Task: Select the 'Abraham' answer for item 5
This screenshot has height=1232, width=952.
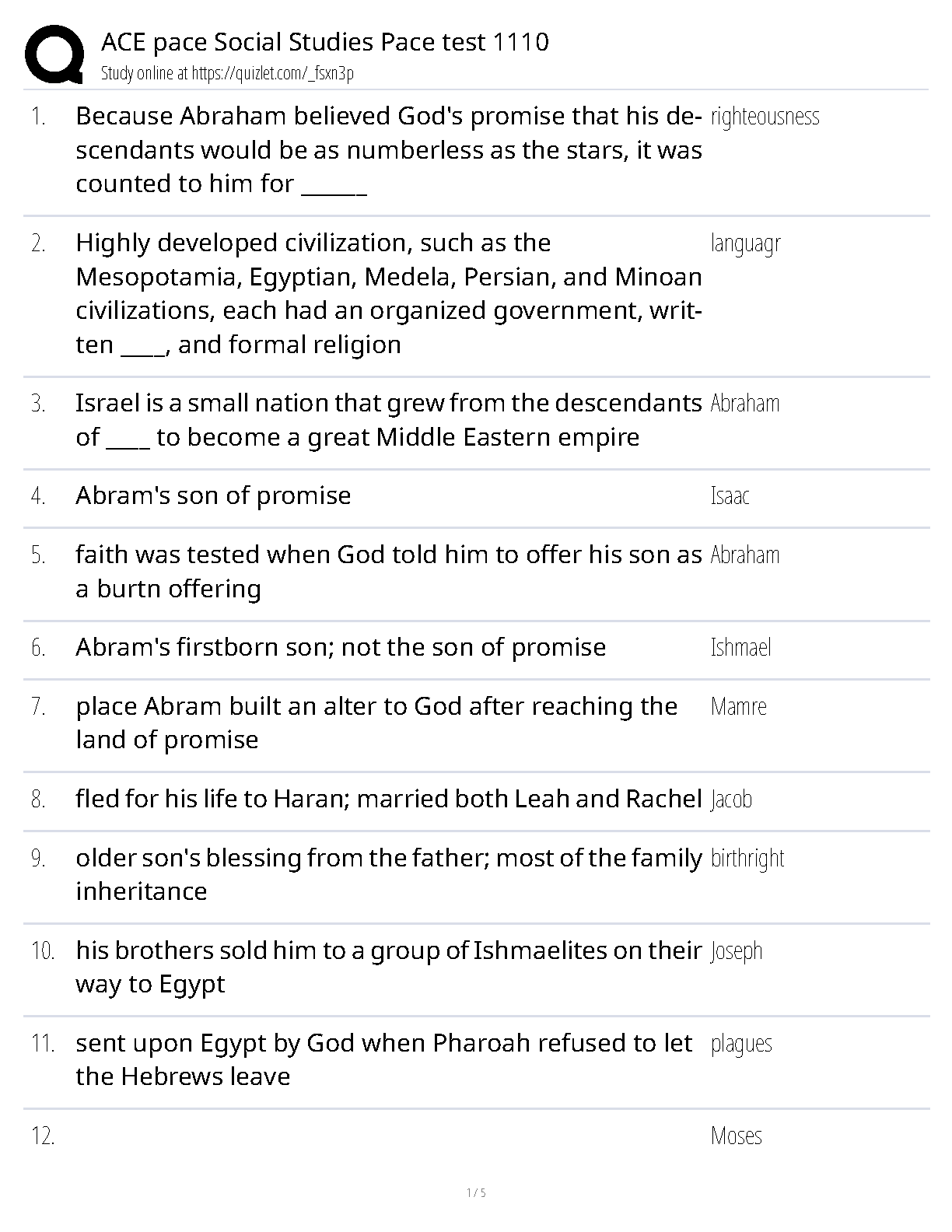Action: click(x=744, y=555)
